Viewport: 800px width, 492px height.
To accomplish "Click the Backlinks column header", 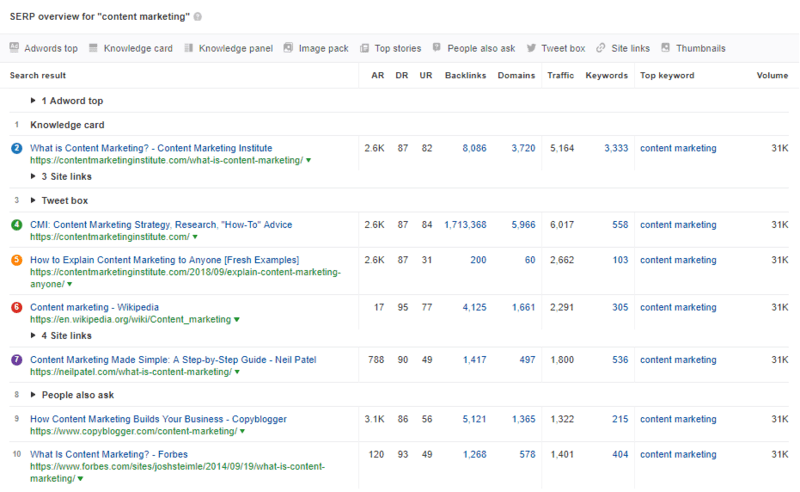I will click(x=465, y=76).
